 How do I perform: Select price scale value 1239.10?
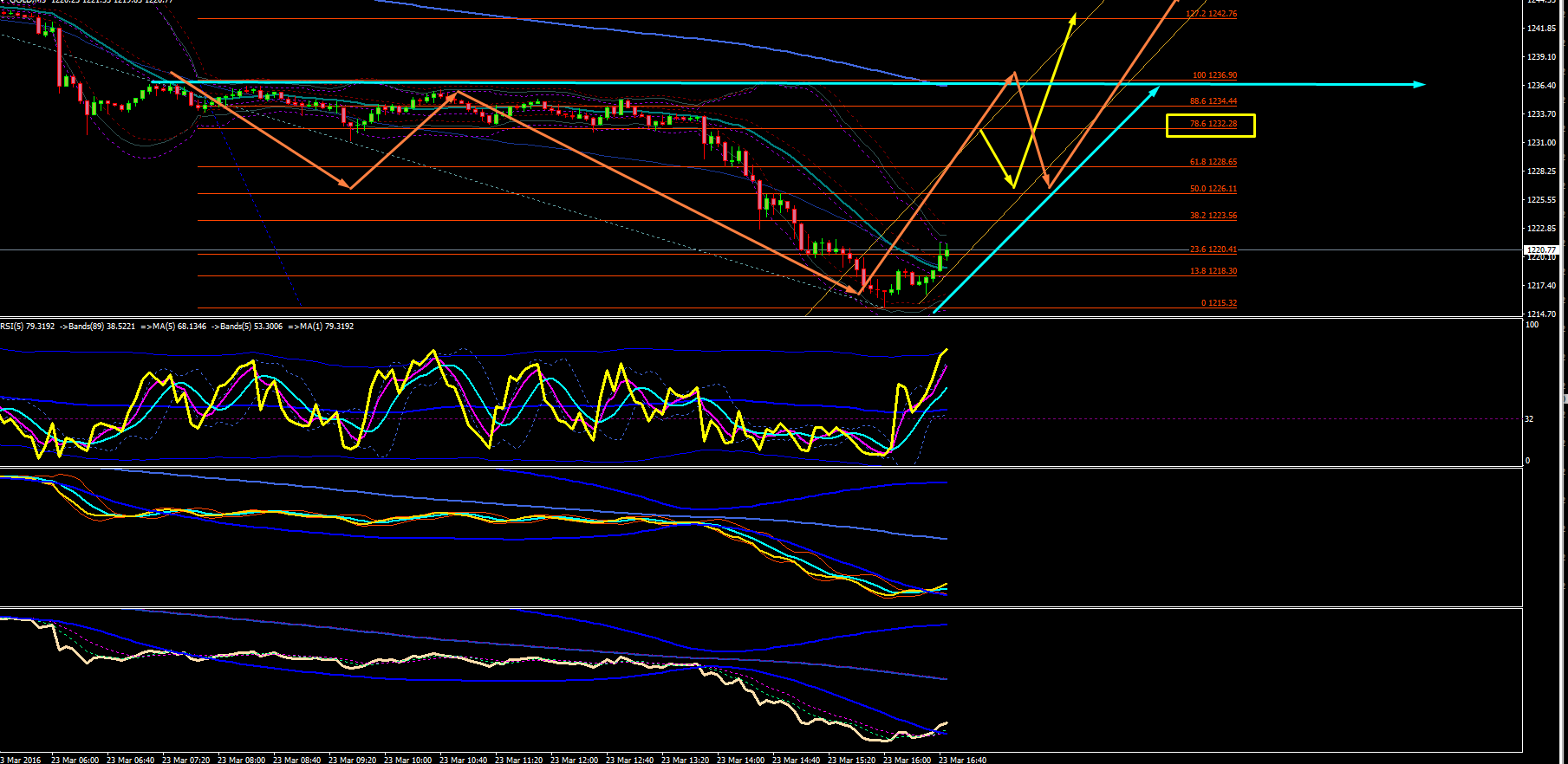coord(1541,57)
